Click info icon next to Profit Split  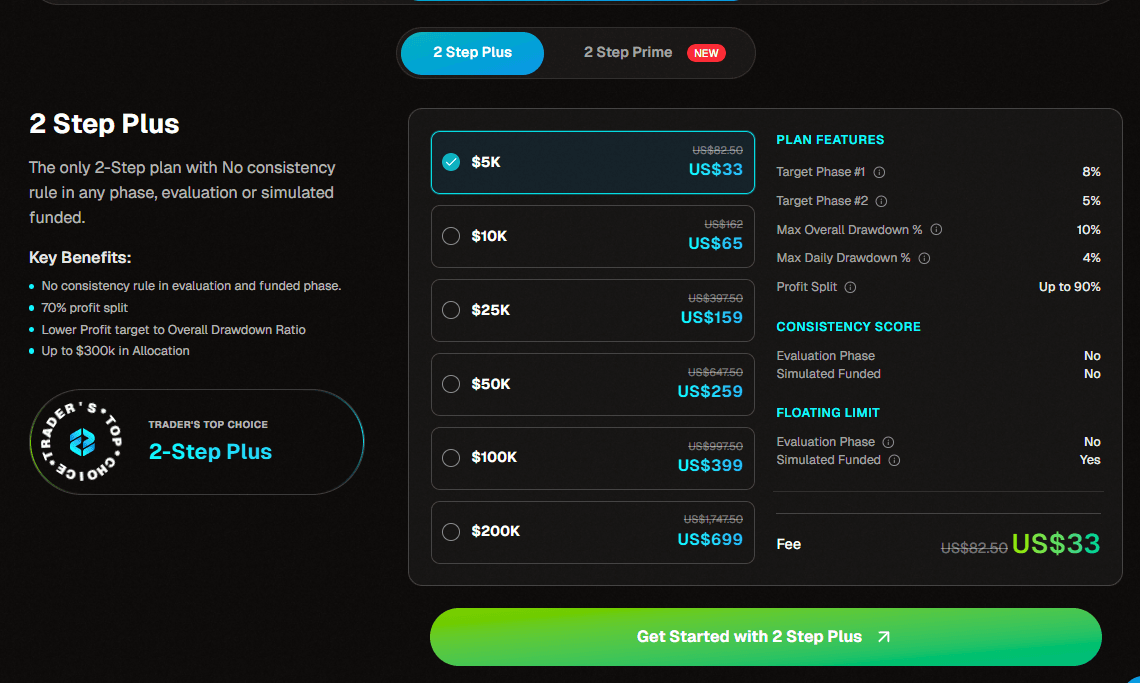click(x=850, y=287)
